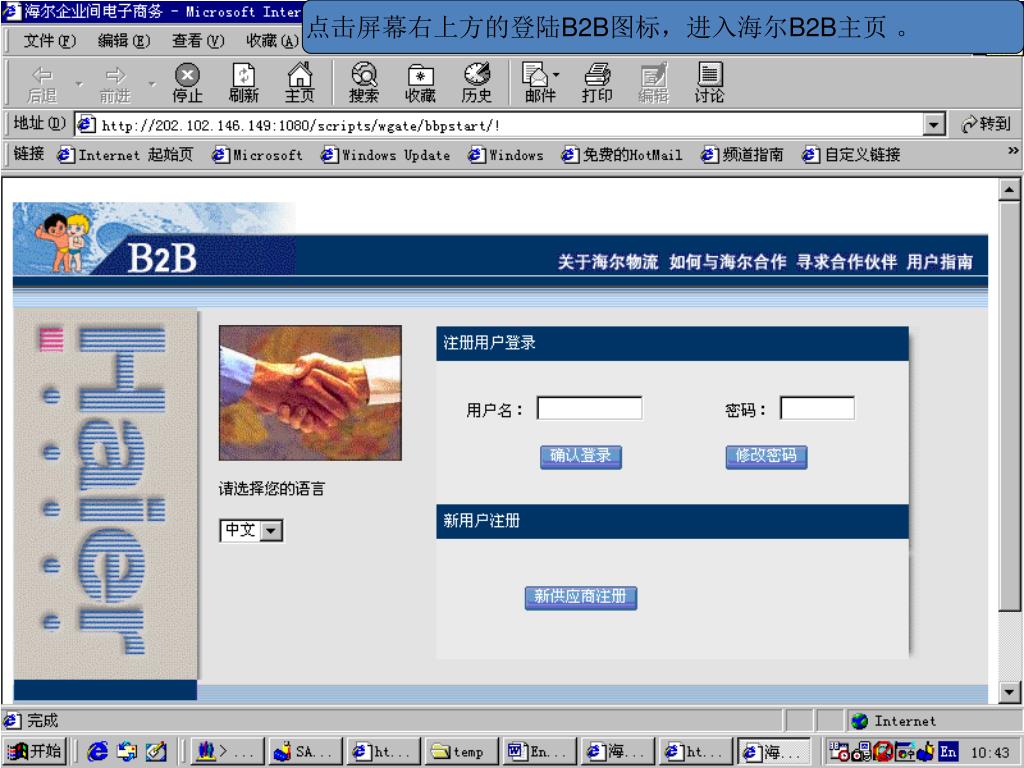Click the B2B logo with Haier kids

(x=154, y=239)
